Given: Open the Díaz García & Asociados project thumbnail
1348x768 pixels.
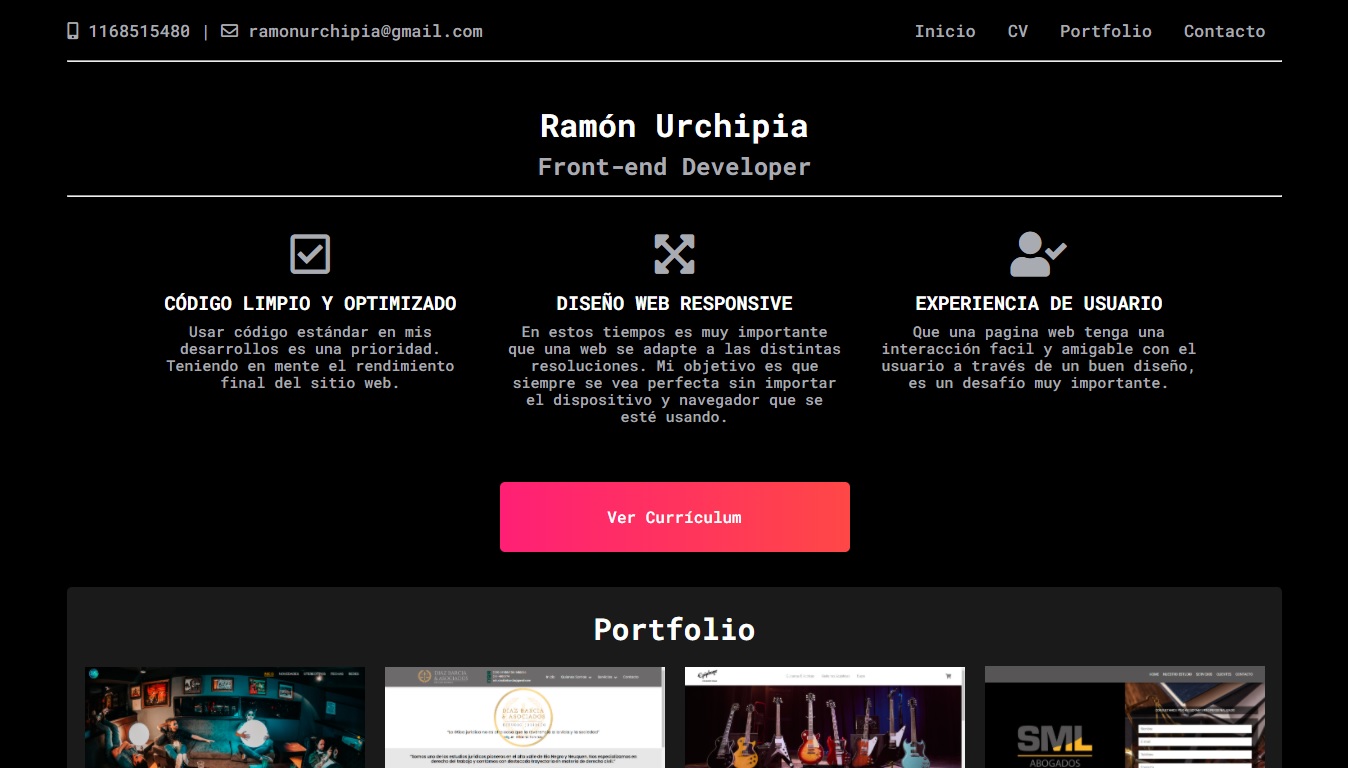Looking at the screenshot, I should click(x=525, y=717).
